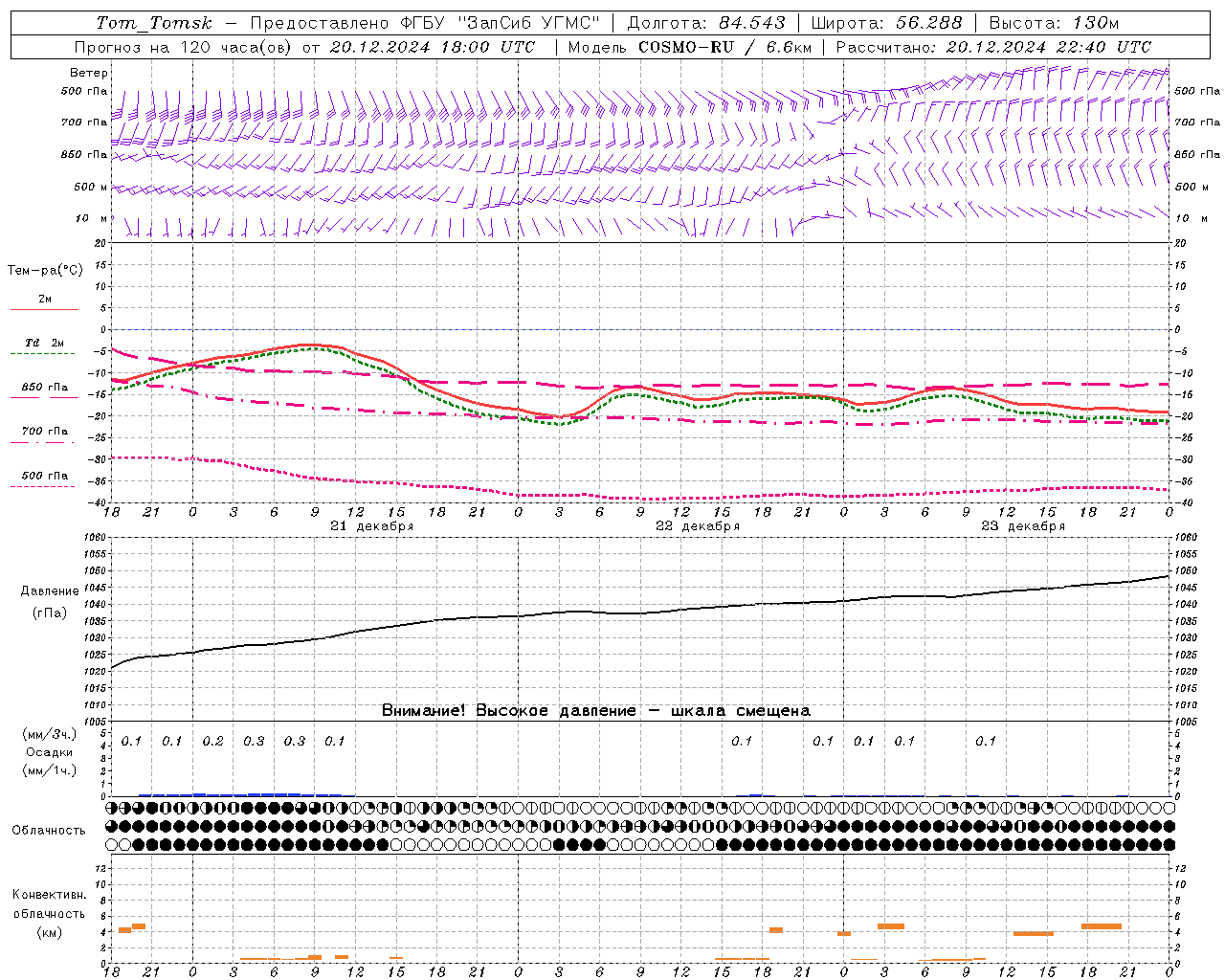Click the "(км)" unit under convective cloudiness
Viewport: 1225px width, 980px height.
(49, 932)
